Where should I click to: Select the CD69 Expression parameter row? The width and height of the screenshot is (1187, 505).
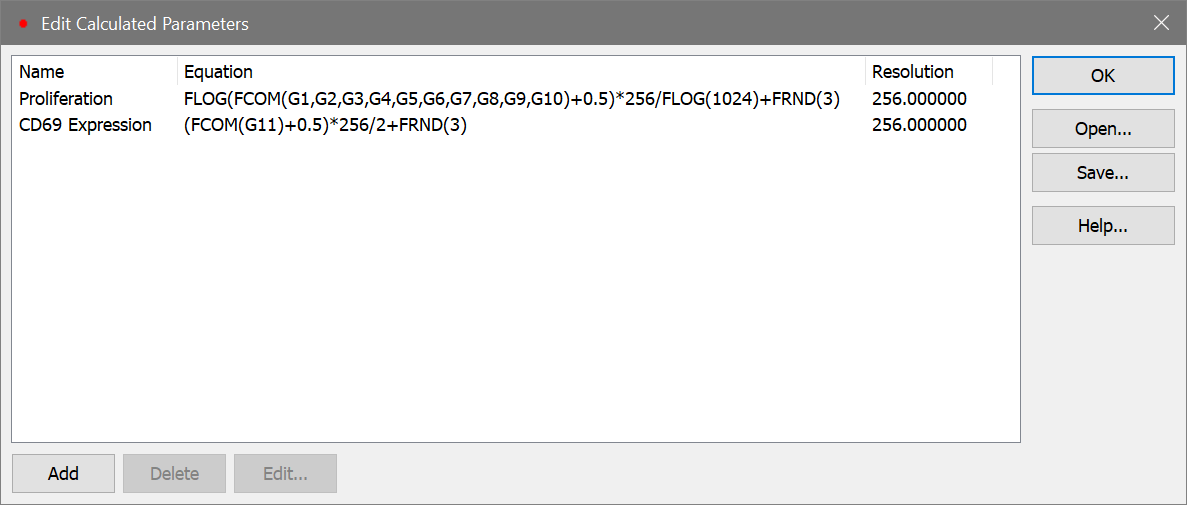pyautogui.click(x=85, y=125)
